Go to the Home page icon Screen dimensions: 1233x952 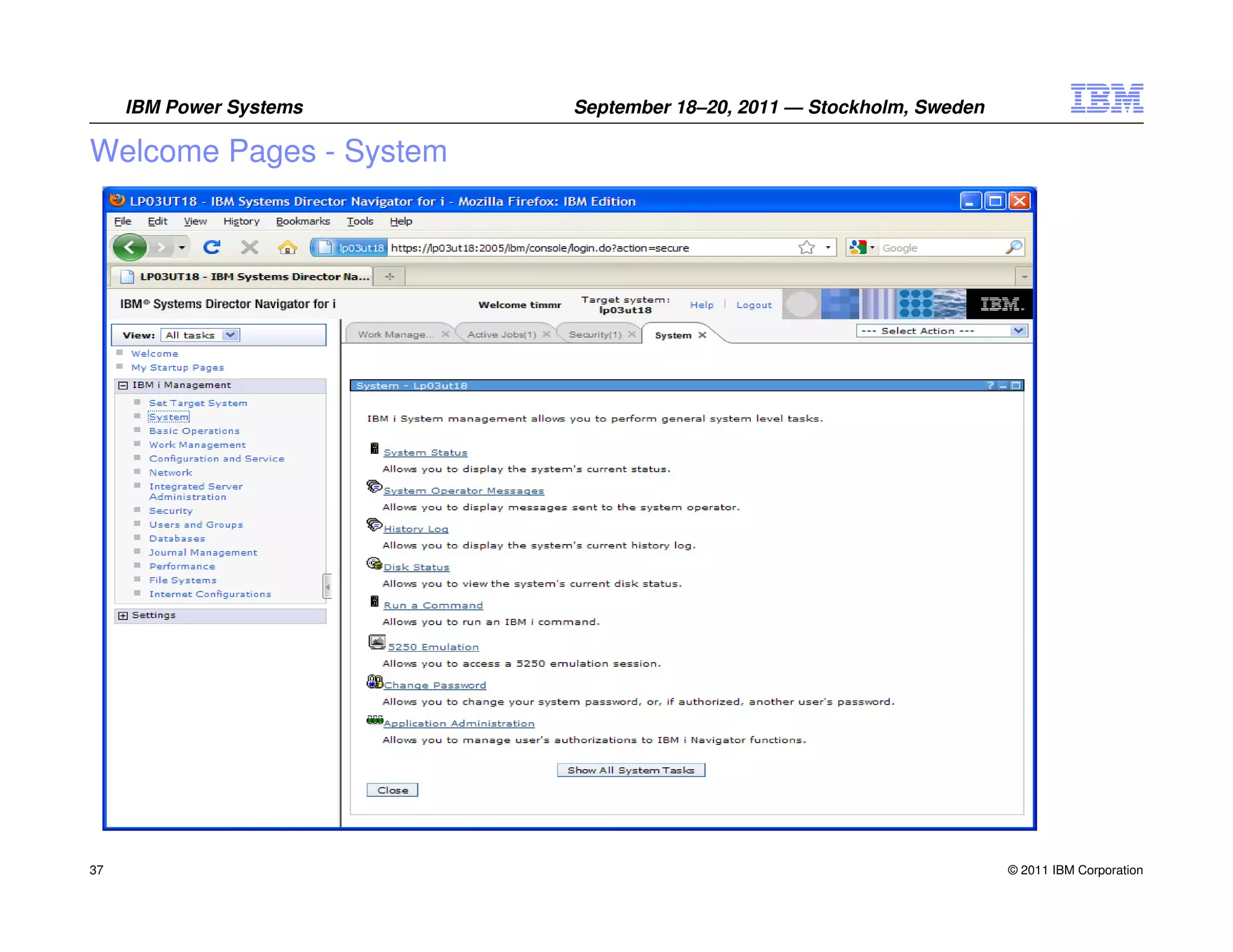coord(287,247)
